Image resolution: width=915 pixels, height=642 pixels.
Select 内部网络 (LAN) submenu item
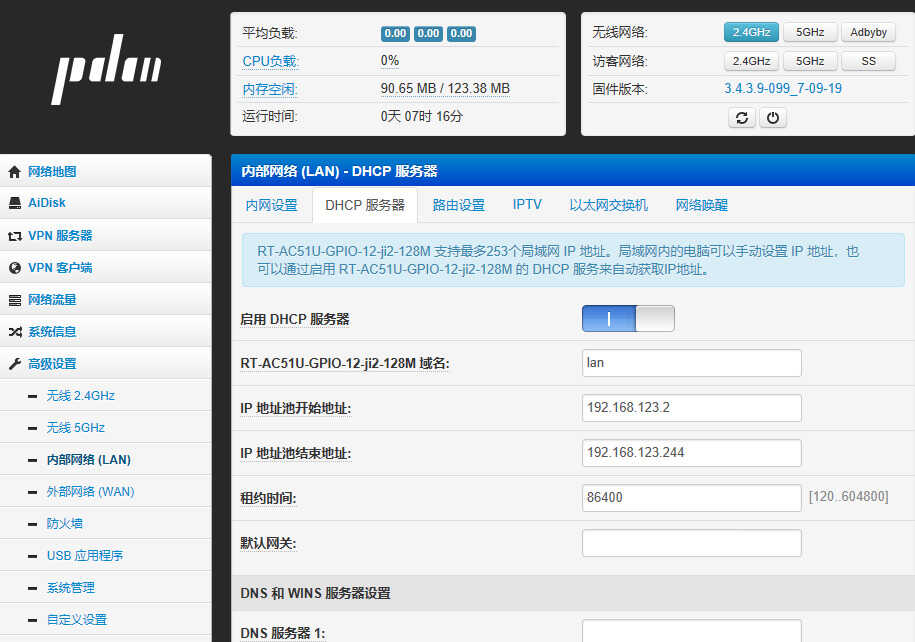point(89,460)
